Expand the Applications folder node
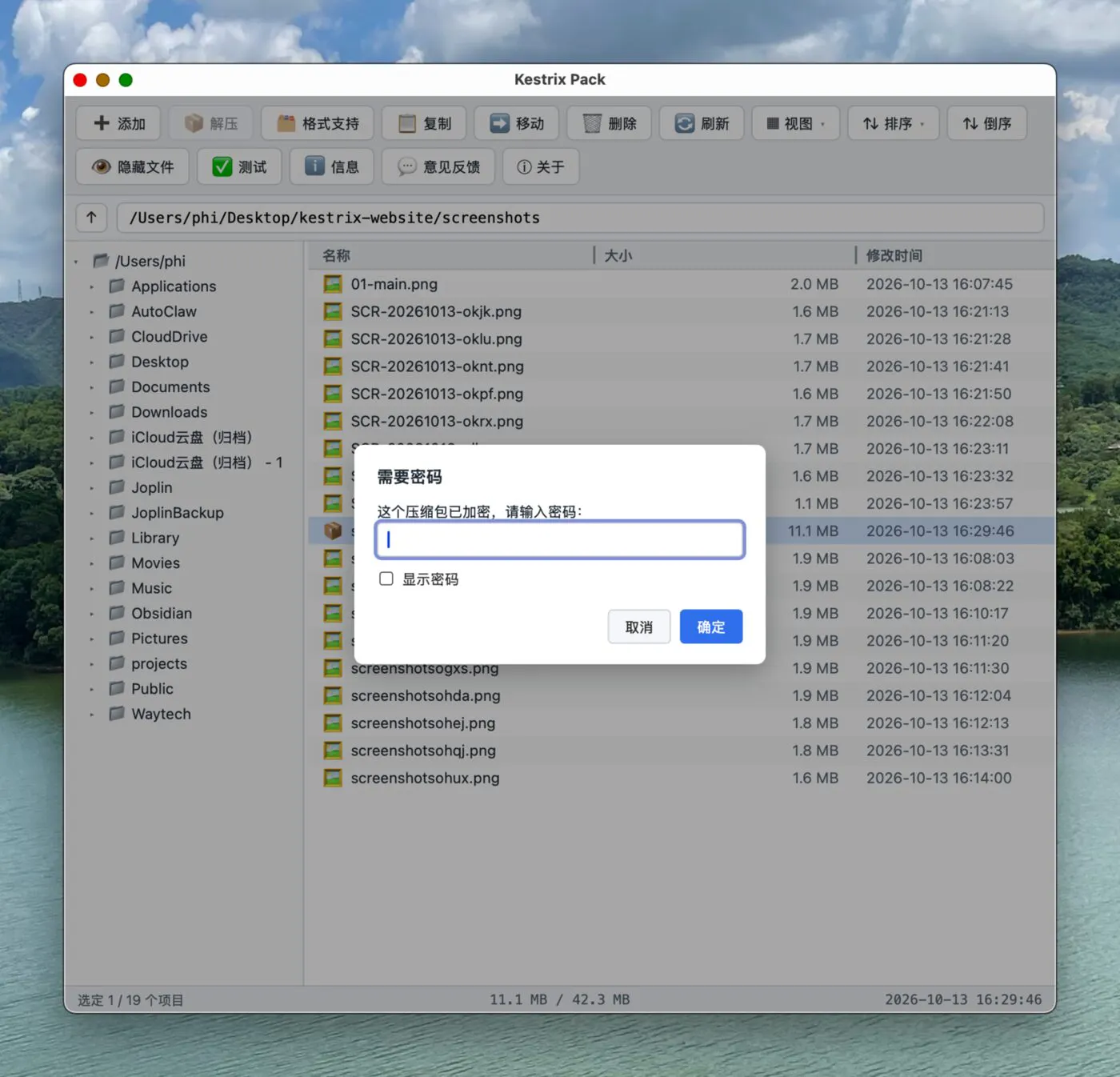 click(92, 286)
